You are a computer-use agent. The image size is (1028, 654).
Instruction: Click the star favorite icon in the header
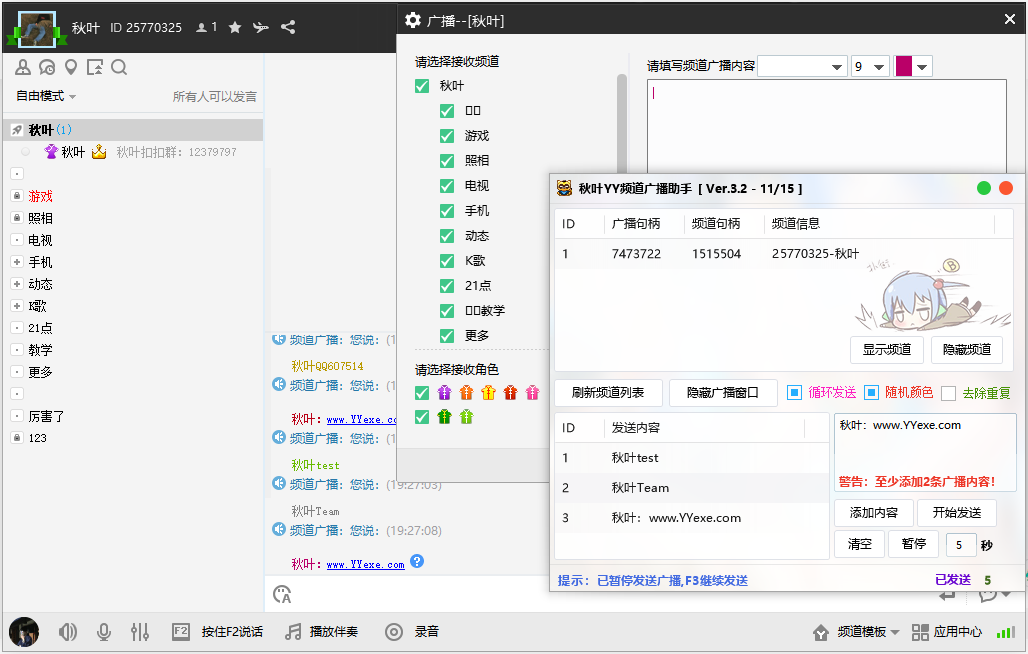[x=235, y=27]
